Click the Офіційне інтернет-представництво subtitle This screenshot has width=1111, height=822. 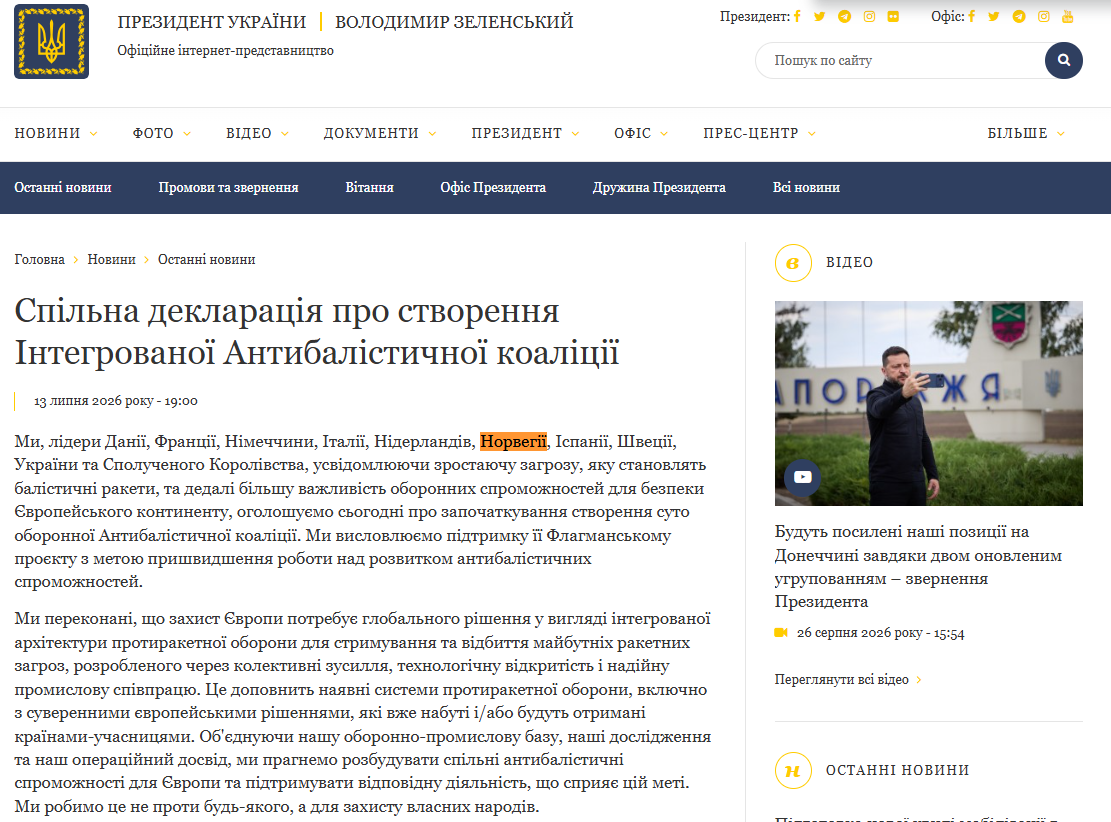coord(225,50)
